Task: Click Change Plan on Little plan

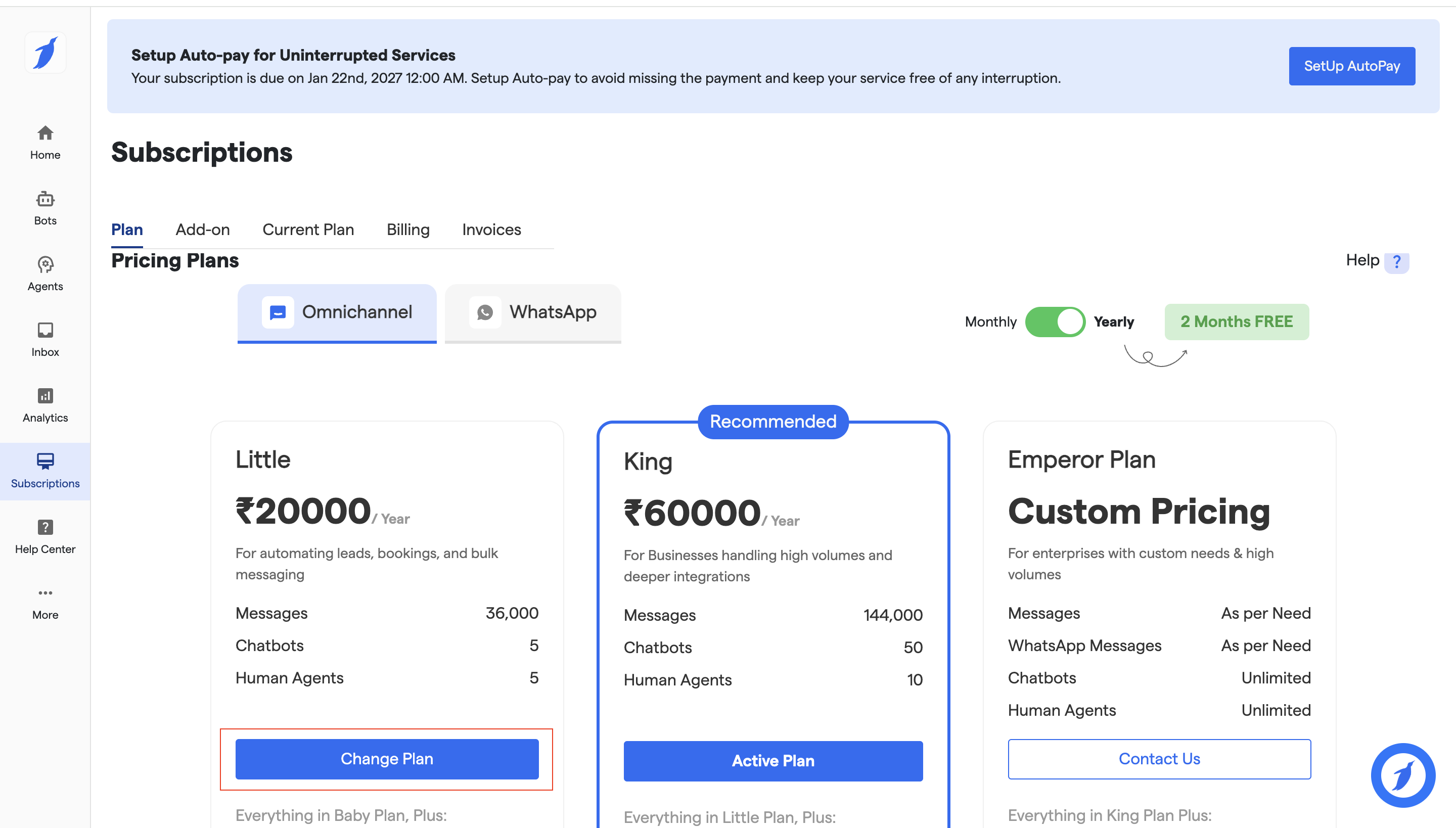Action: [387, 759]
